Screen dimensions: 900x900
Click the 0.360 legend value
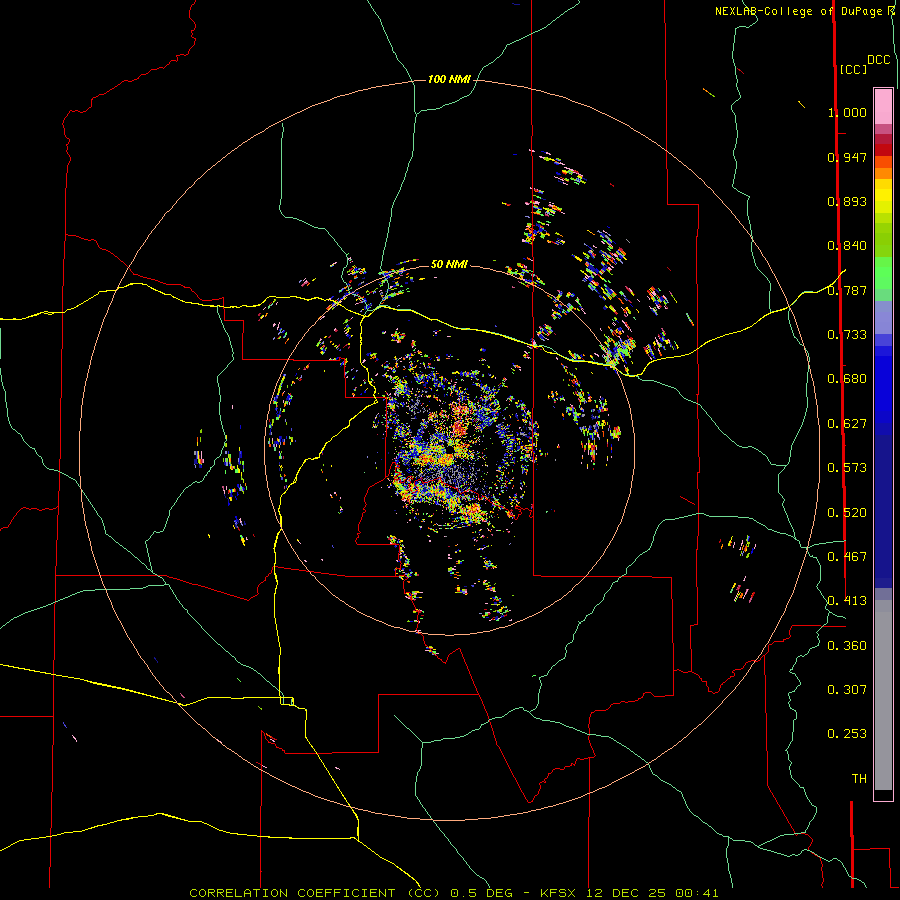coord(847,645)
